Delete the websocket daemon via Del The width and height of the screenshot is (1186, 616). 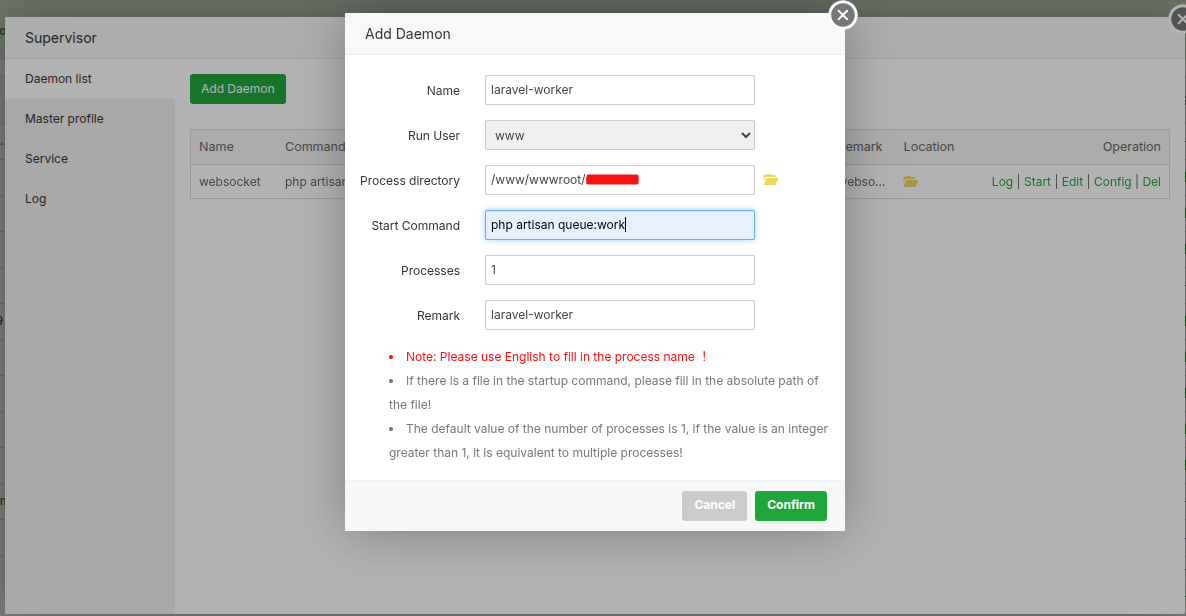(1151, 181)
